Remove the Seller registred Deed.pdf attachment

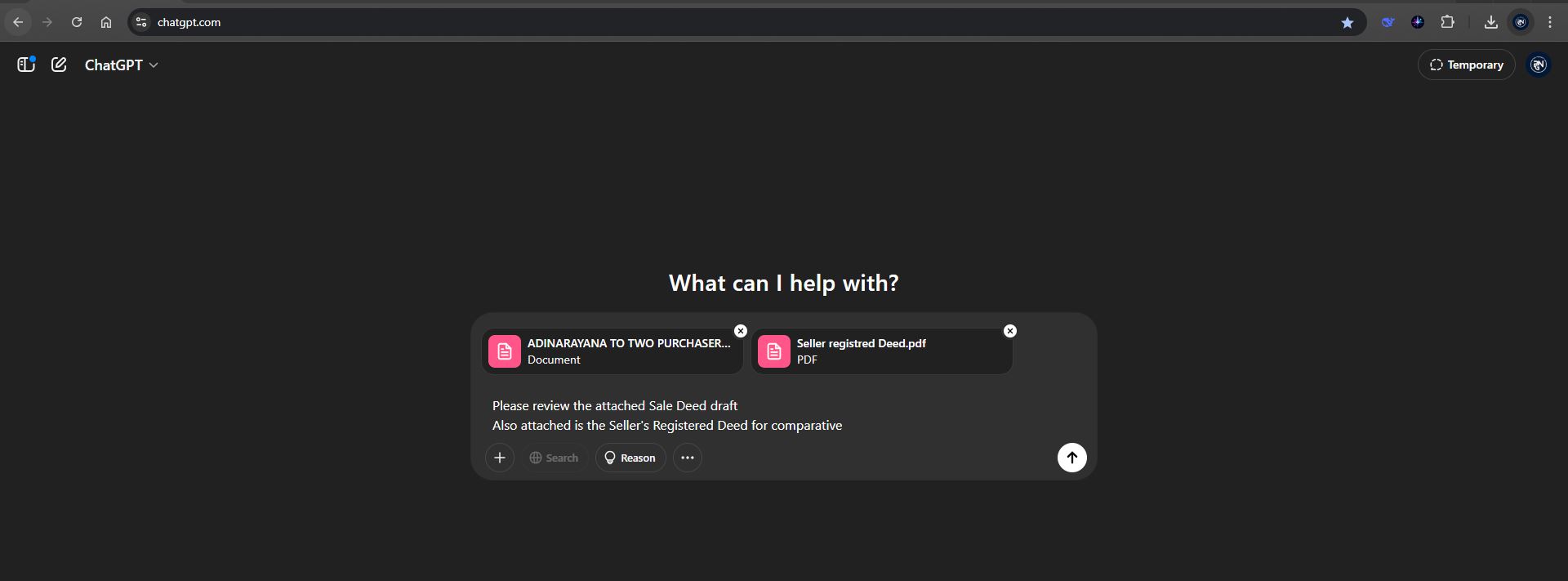1010,331
